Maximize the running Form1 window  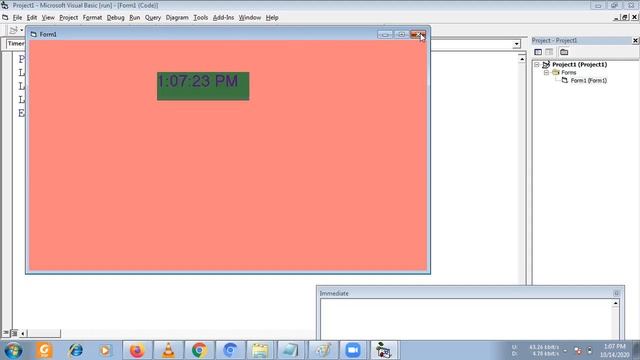[x=401, y=35]
